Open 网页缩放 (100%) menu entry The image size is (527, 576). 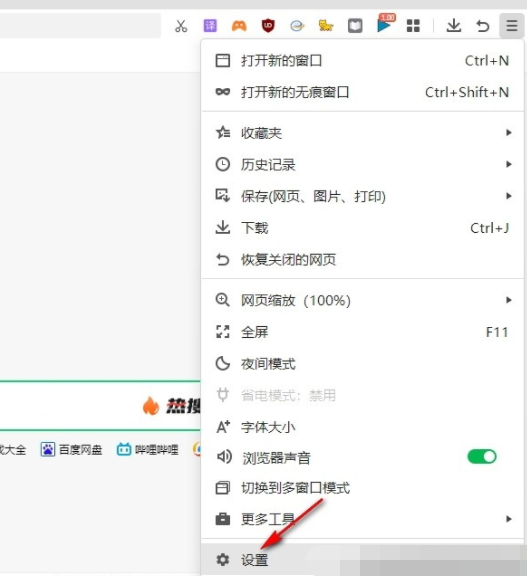[362, 300]
